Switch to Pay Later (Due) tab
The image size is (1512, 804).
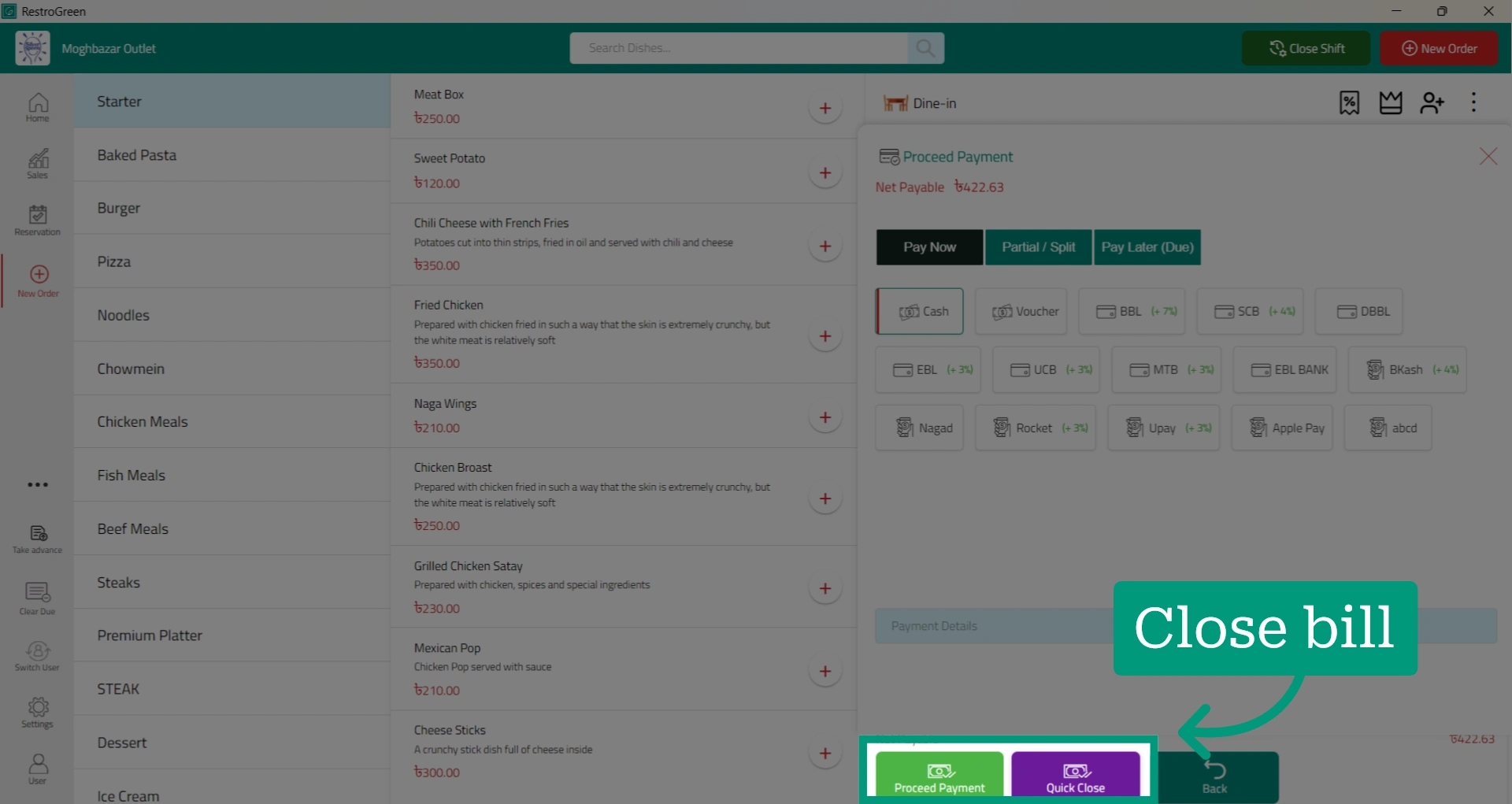(1147, 247)
